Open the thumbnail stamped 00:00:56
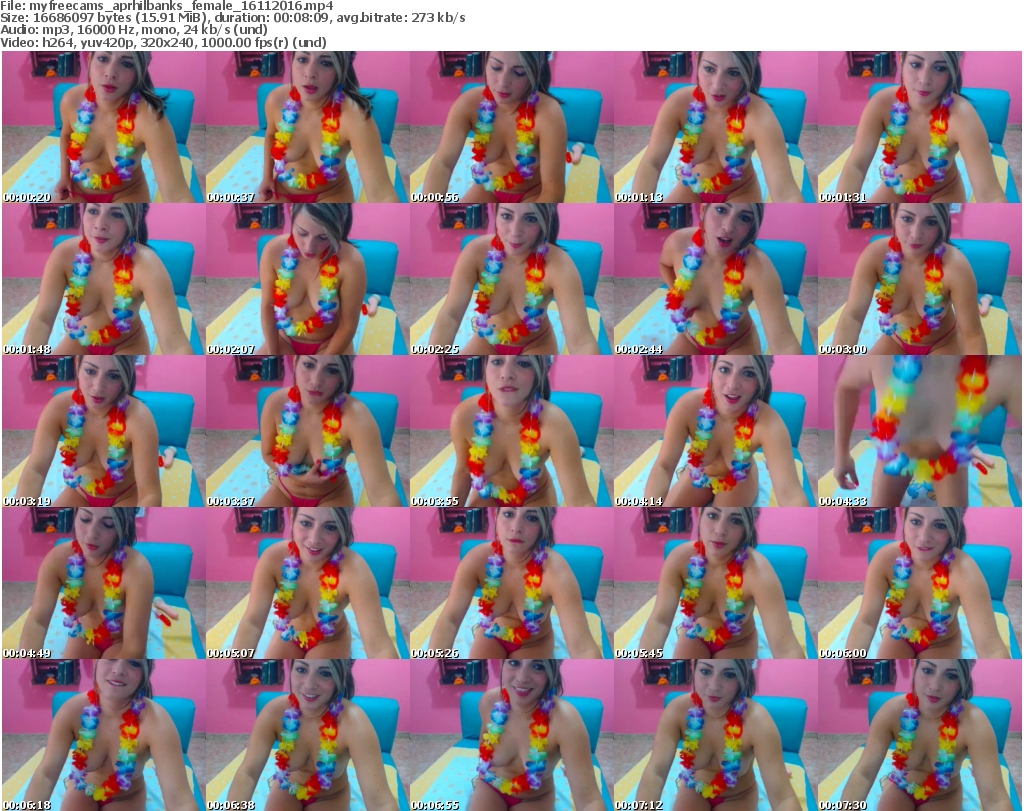The width and height of the screenshot is (1024, 811). tap(511, 127)
